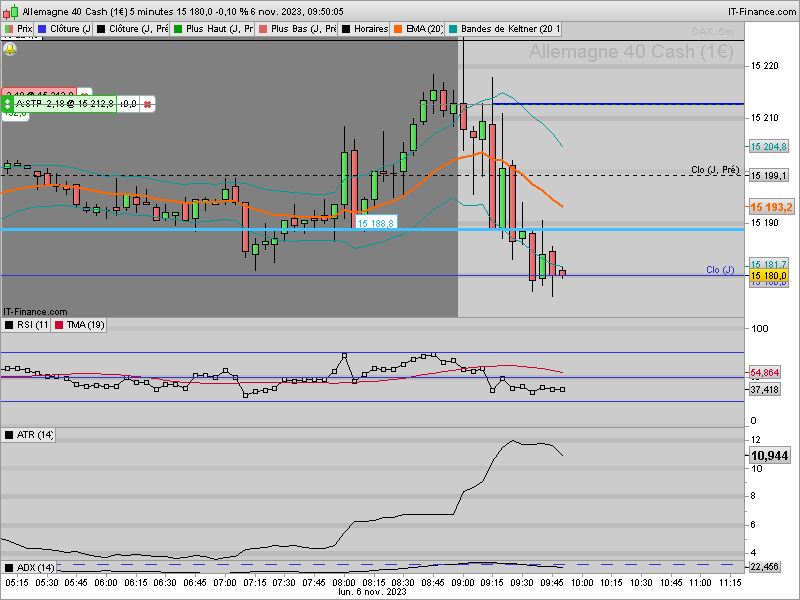Click the candlestick chart-style icon in the title bar
The image size is (800, 600).
pos(10,11)
